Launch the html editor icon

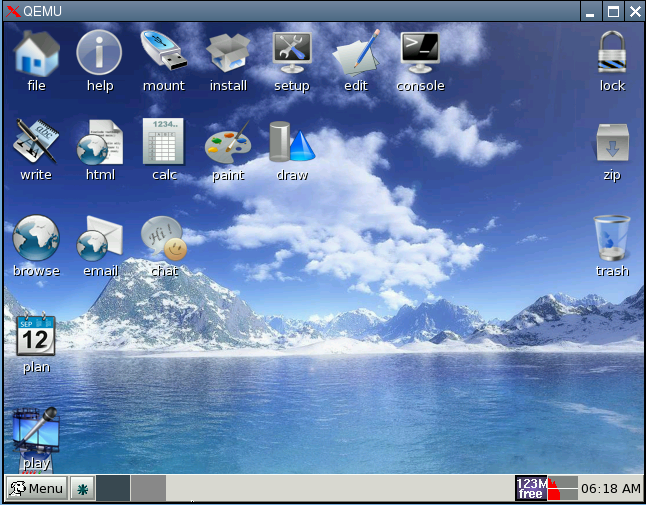pyautogui.click(x=100, y=143)
